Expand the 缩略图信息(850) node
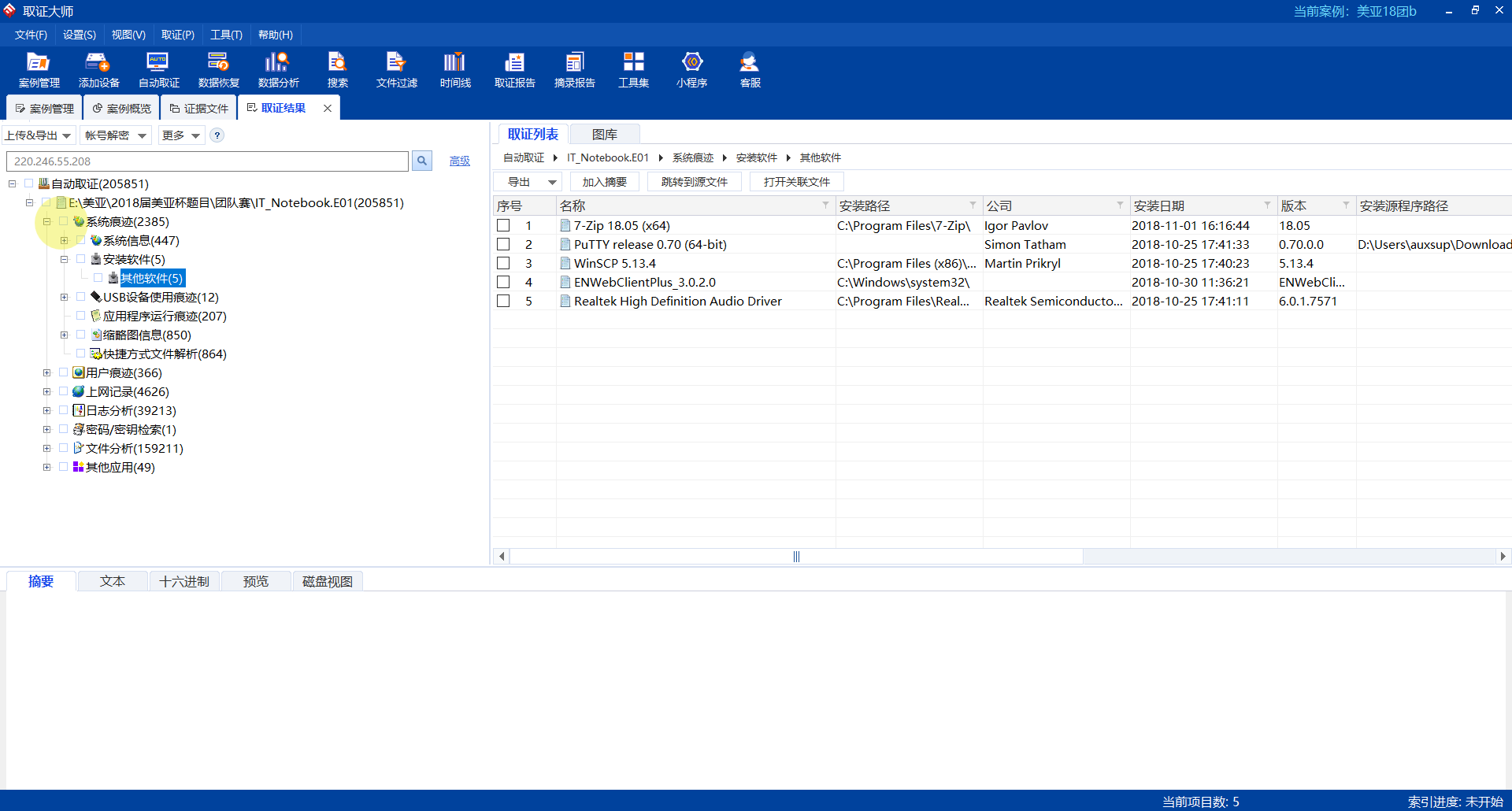 [x=64, y=335]
